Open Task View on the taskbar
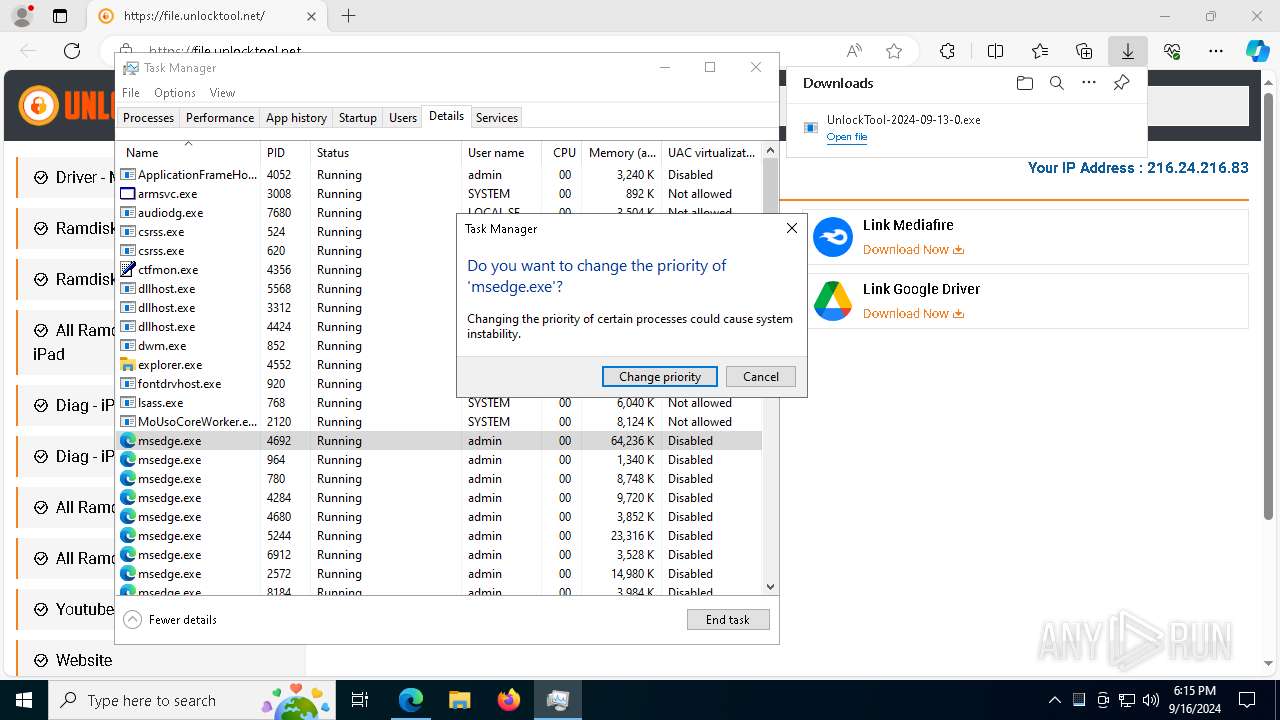This screenshot has height=720, width=1280. click(x=361, y=700)
